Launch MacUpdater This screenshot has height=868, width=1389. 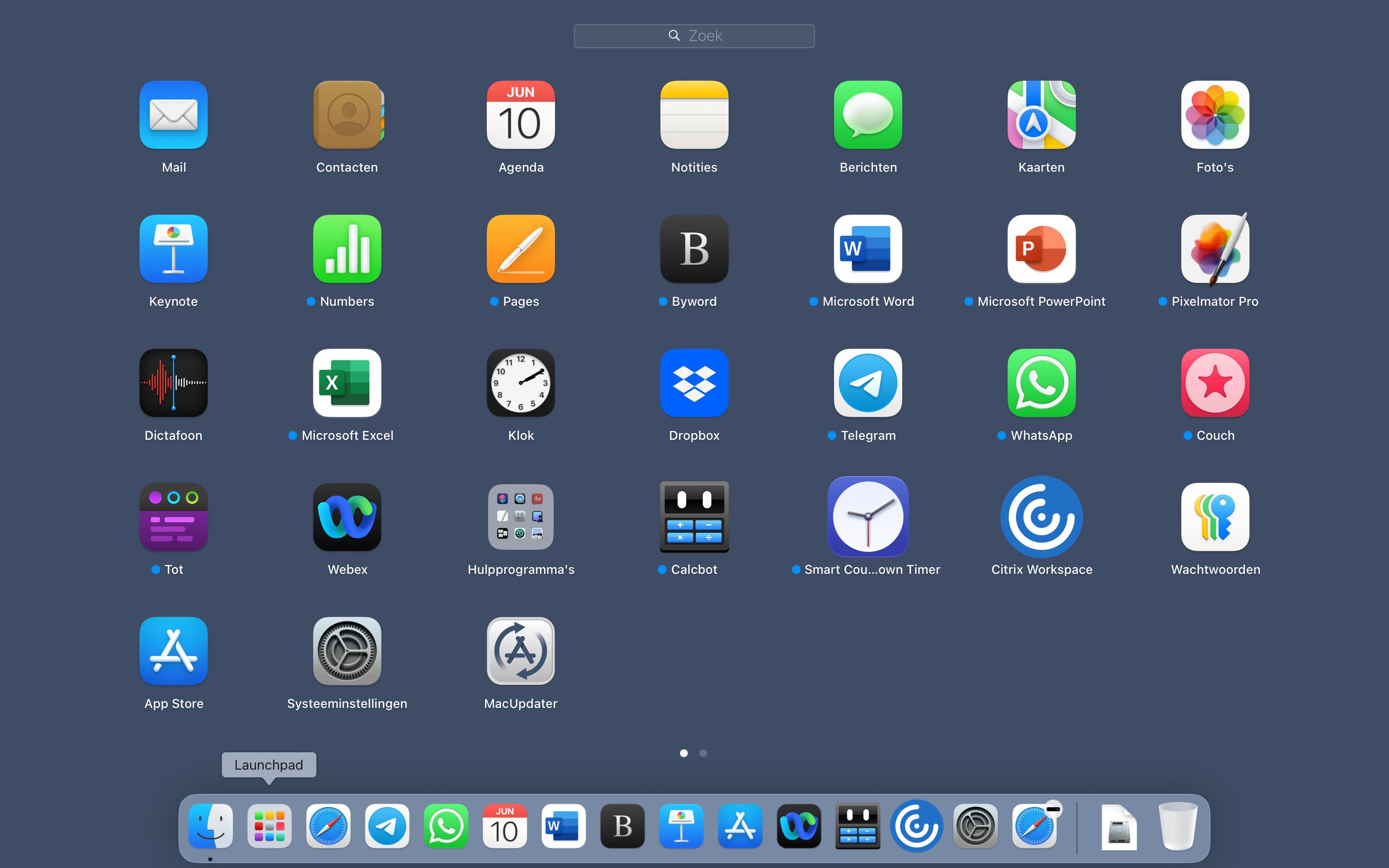(520, 651)
